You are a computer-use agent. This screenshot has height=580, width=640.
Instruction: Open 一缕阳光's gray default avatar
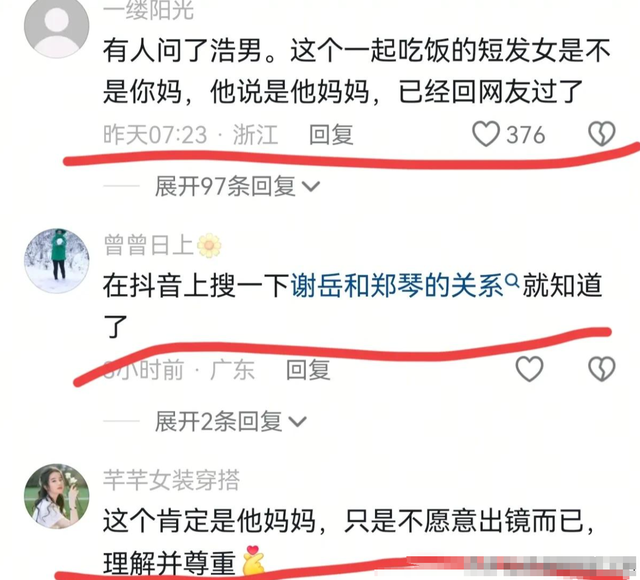[x=56, y=27]
